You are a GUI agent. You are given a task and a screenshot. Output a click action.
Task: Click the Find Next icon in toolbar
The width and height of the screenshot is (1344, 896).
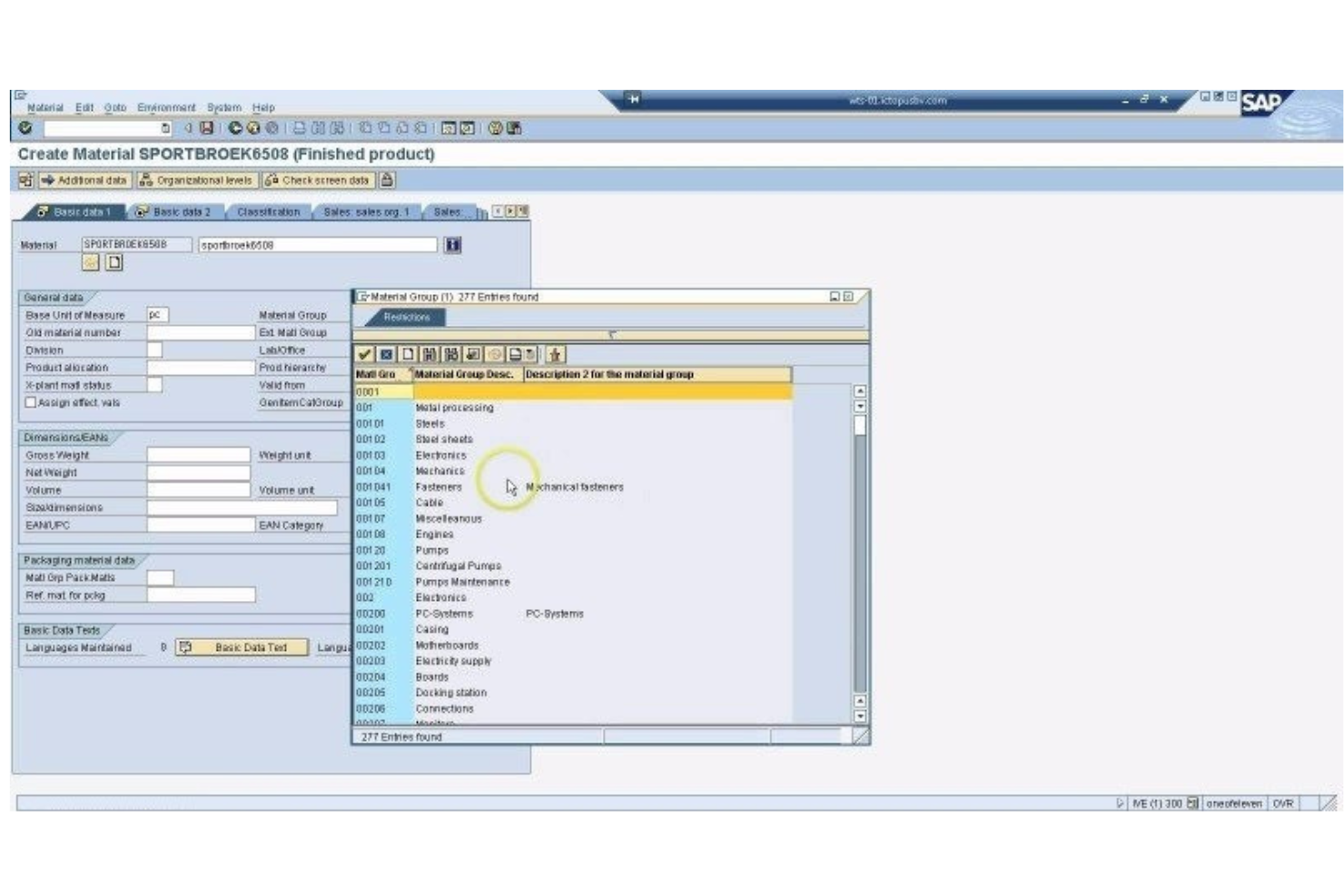(337, 128)
